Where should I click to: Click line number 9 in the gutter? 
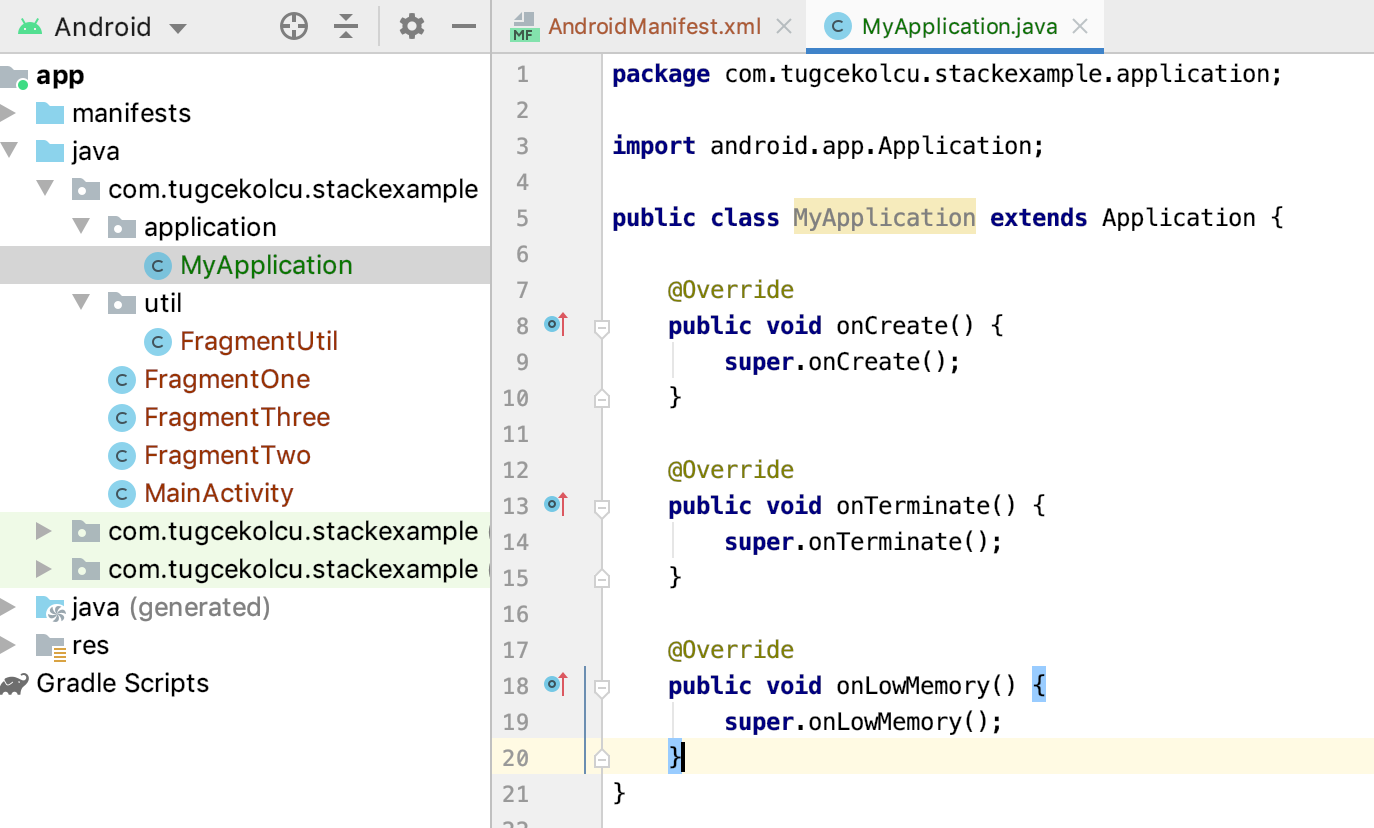pos(521,361)
